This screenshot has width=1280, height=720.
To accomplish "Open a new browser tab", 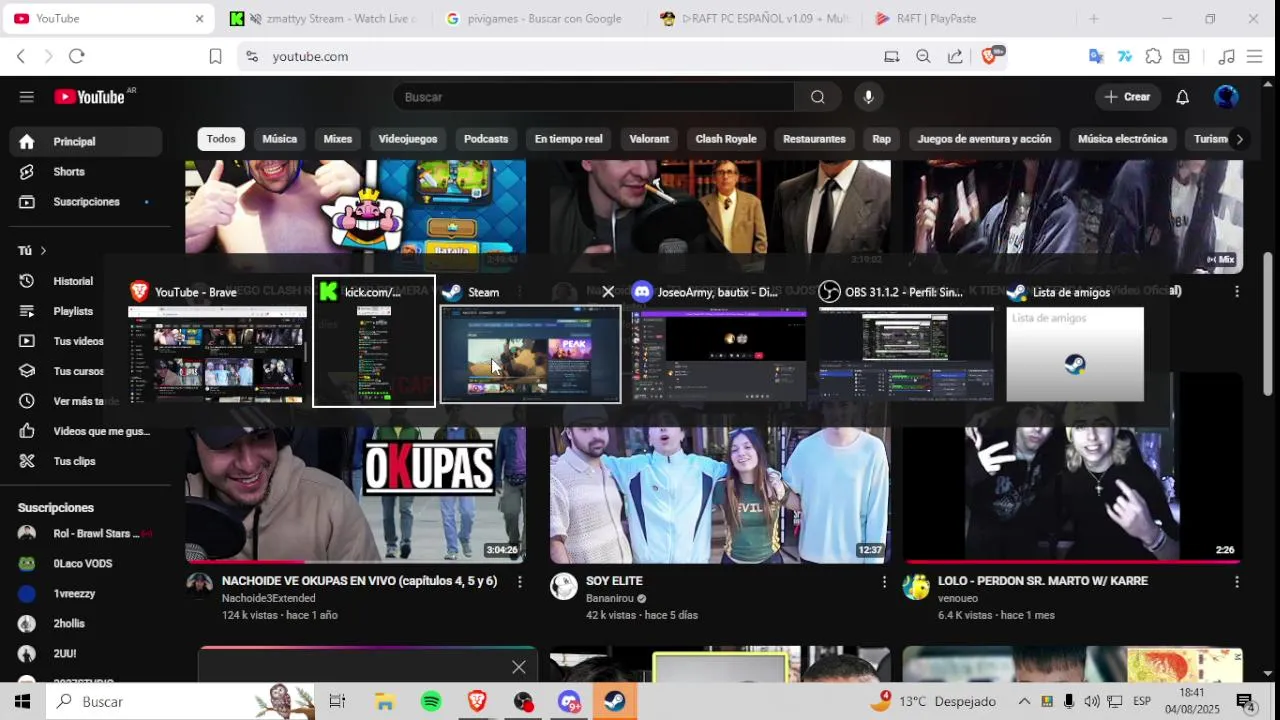I will coord(1094,19).
